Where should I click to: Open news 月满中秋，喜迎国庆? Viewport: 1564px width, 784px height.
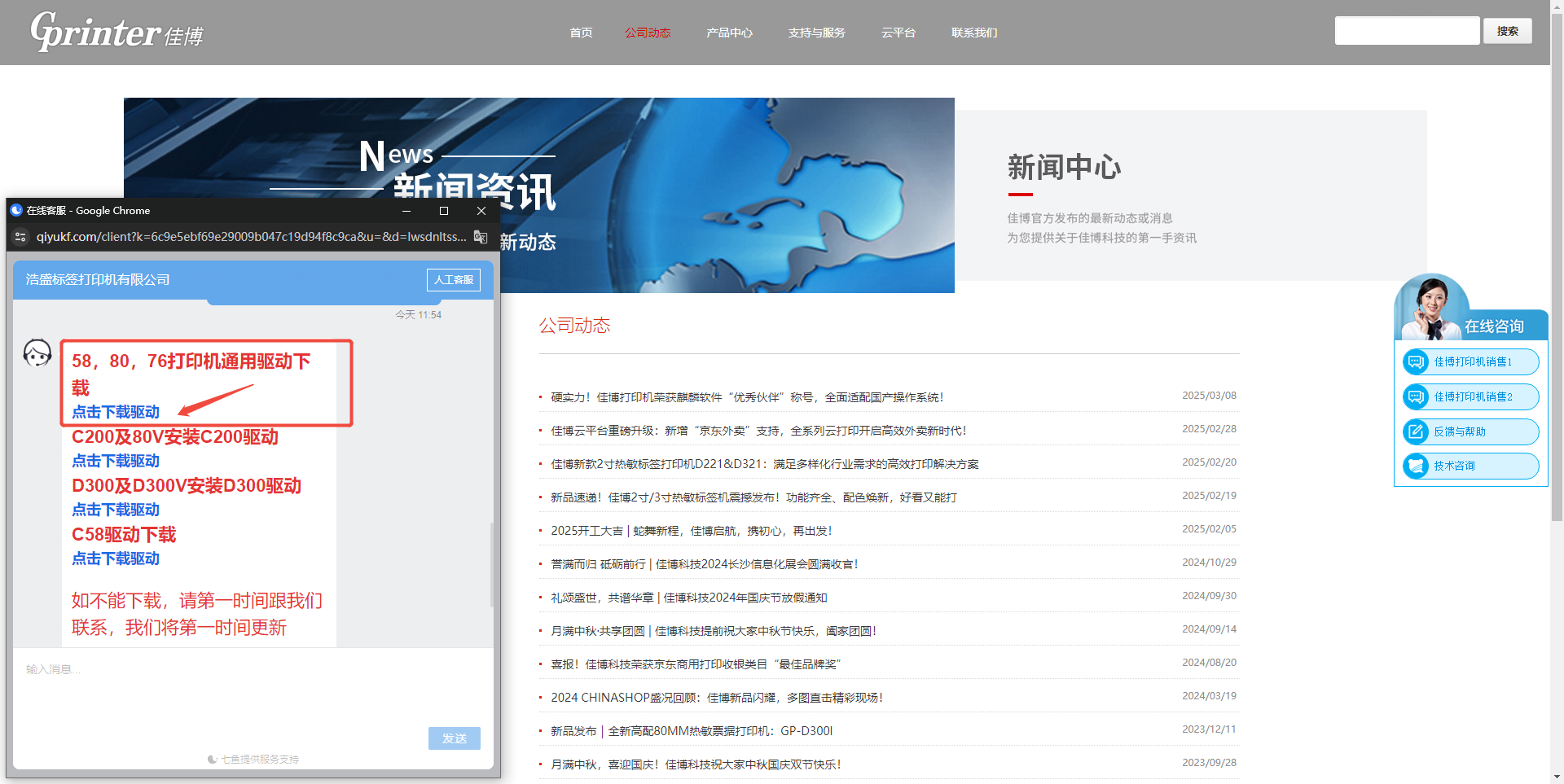click(696, 764)
